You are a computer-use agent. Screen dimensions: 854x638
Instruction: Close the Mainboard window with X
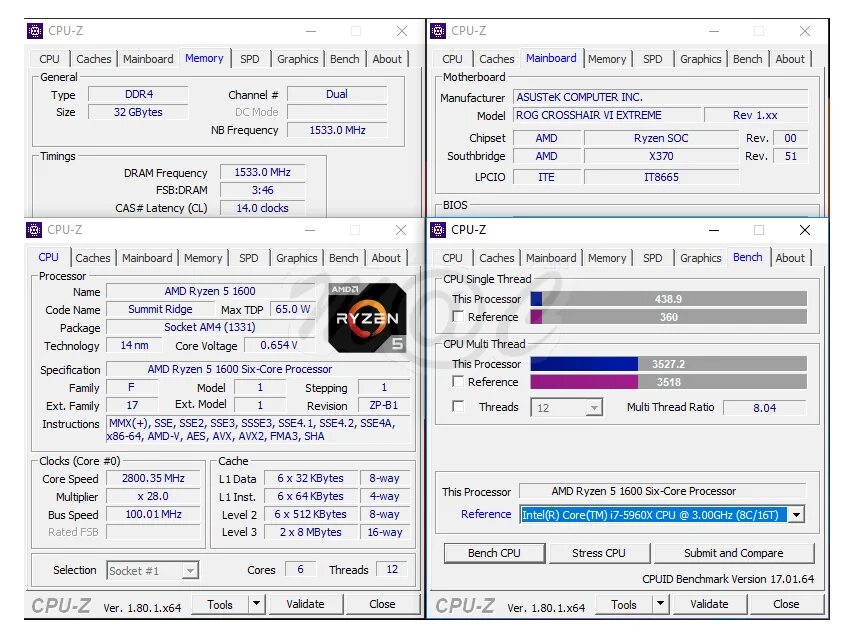click(x=804, y=31)
